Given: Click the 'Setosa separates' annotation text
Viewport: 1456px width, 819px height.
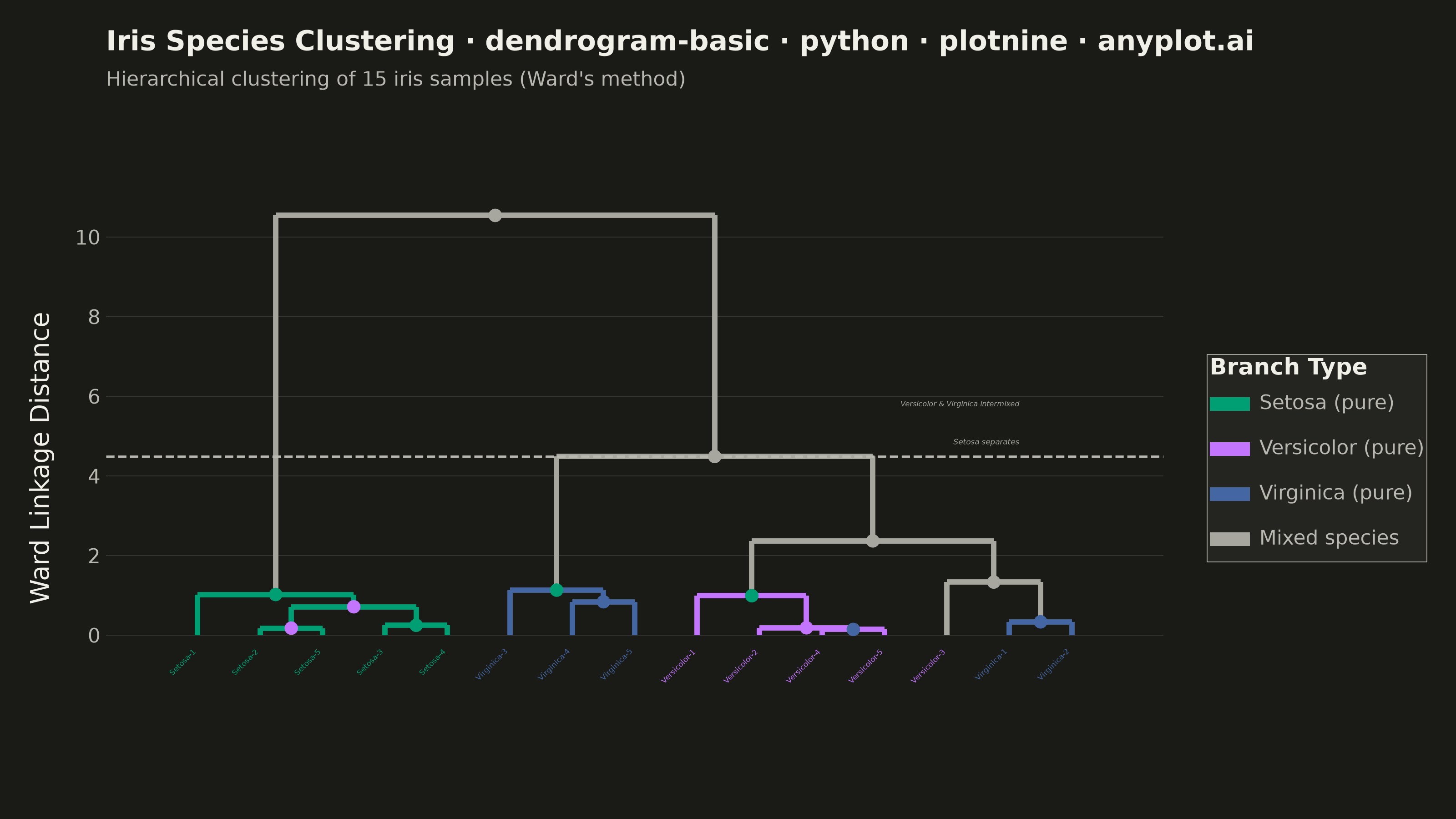Looking at the screenshot, I should point(986,442).
